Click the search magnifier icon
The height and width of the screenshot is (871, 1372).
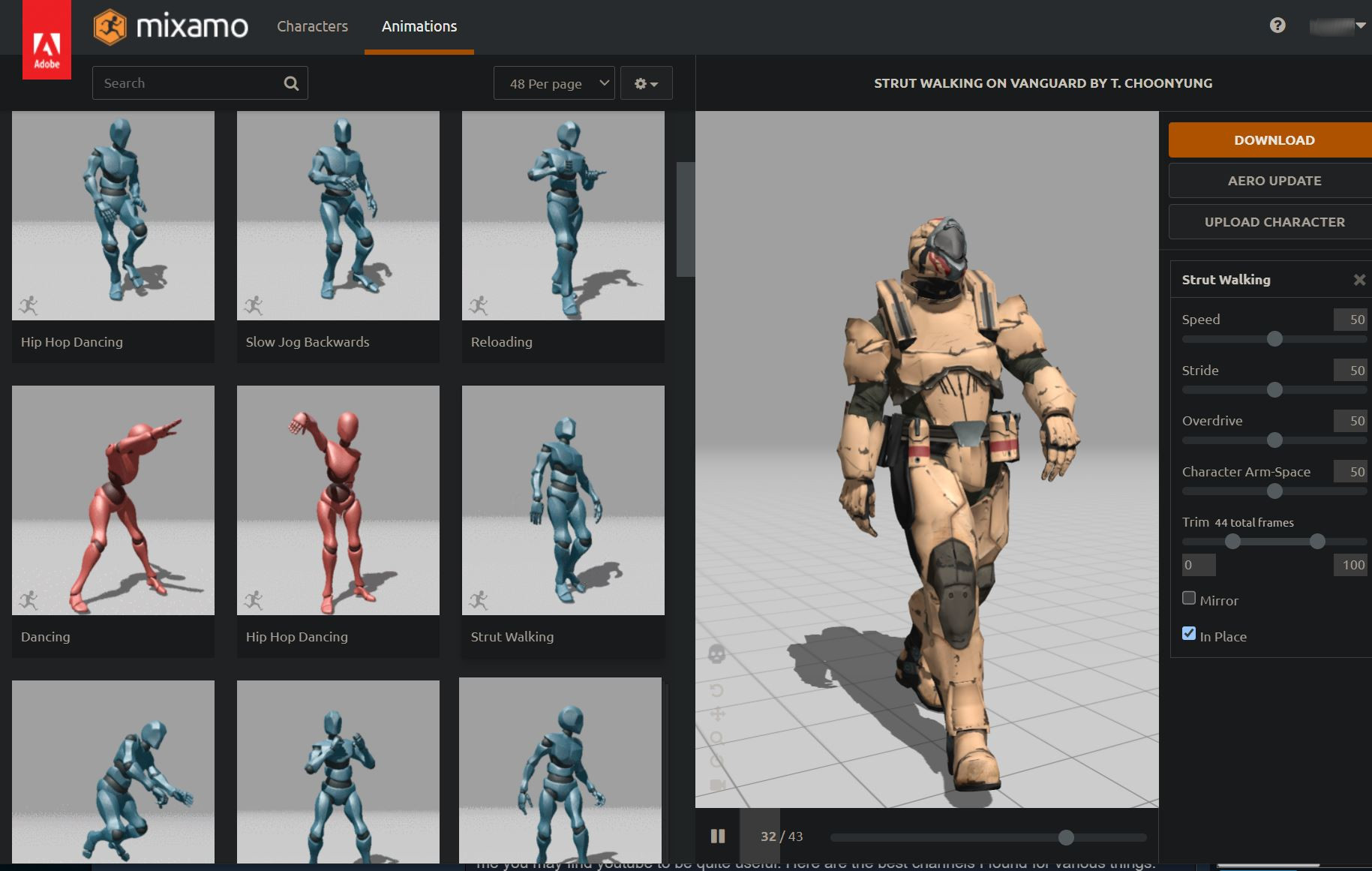291,83
